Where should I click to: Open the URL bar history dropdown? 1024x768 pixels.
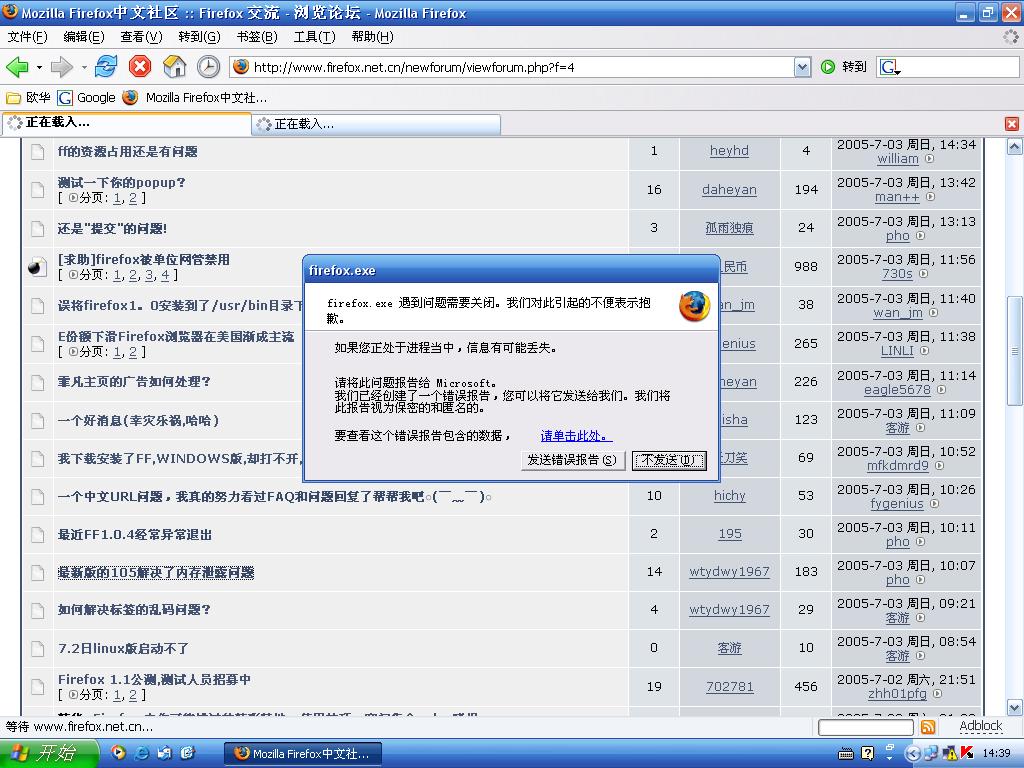click(803, 67)
